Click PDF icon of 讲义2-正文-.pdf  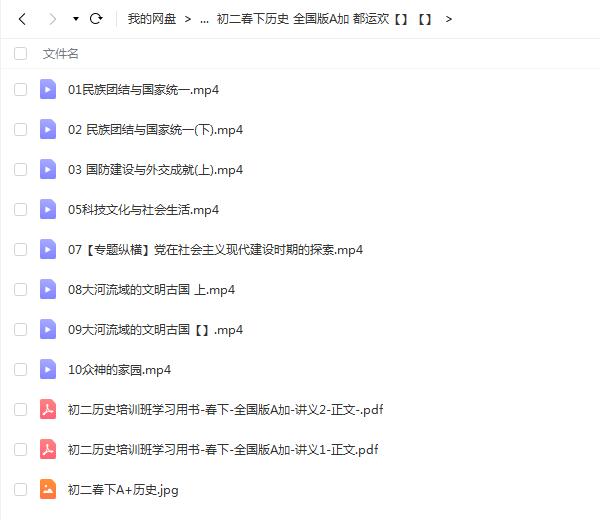point(48,409)
